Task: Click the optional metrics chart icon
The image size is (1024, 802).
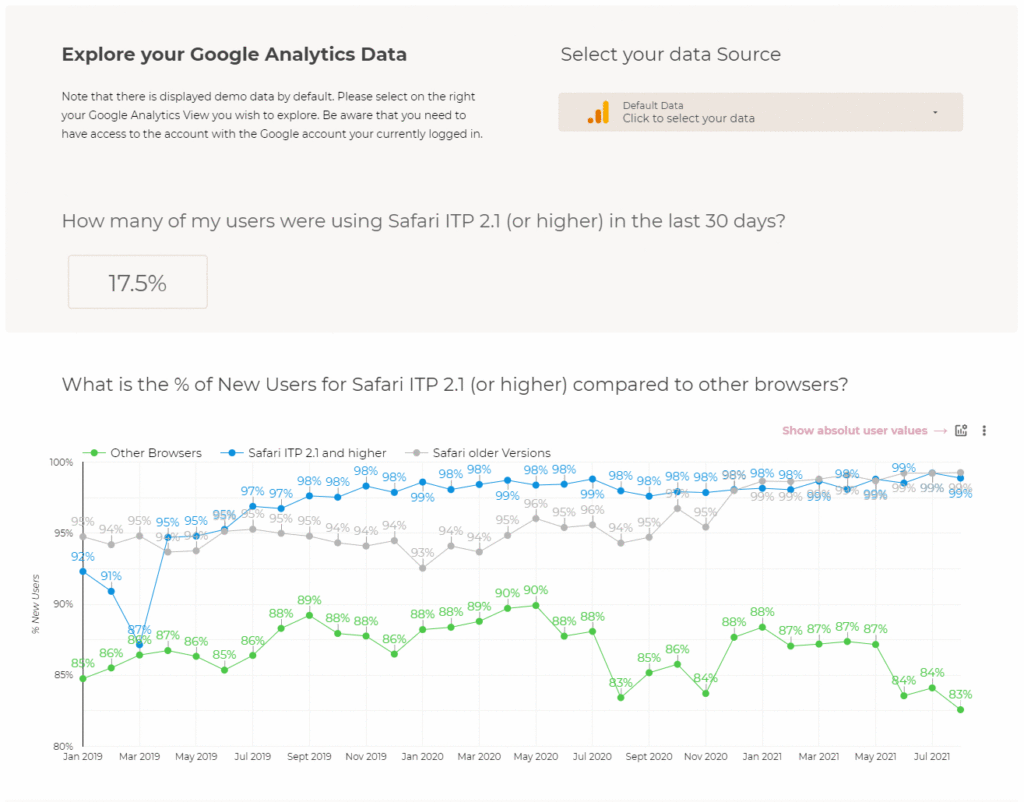Action: pos(961,431)
